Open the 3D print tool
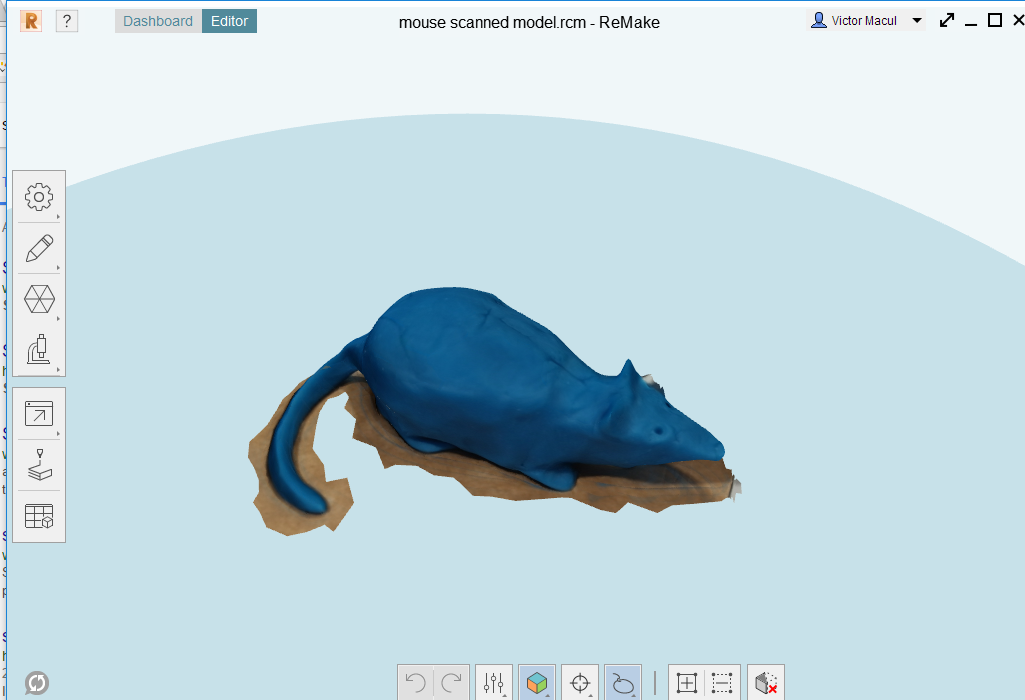Image resolution: width=1025 pixels, height=700 pixels. point(40,465)
